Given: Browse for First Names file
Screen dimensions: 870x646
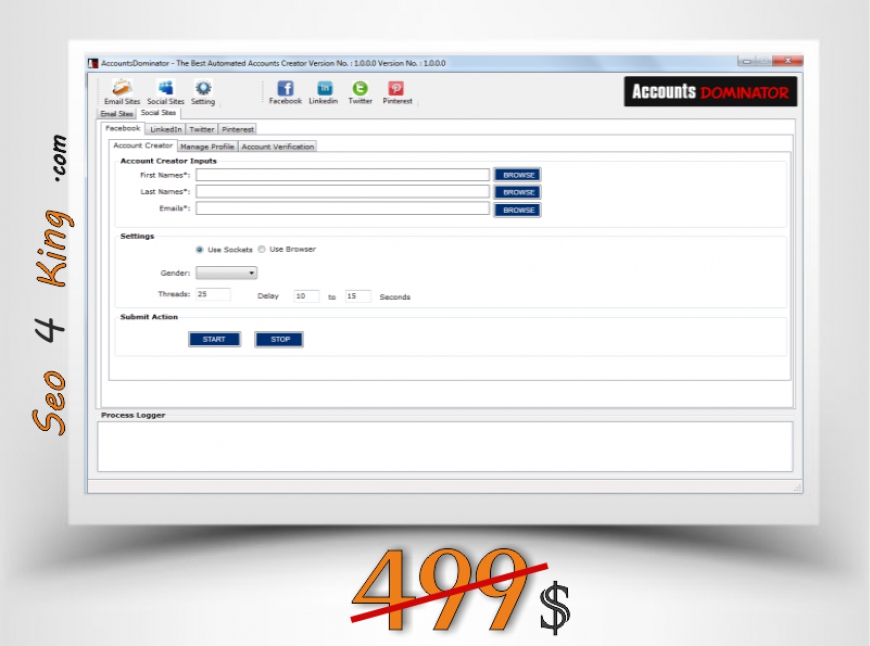Looking at the screenshot, I should pyautogui.click(x=518, y=175).
